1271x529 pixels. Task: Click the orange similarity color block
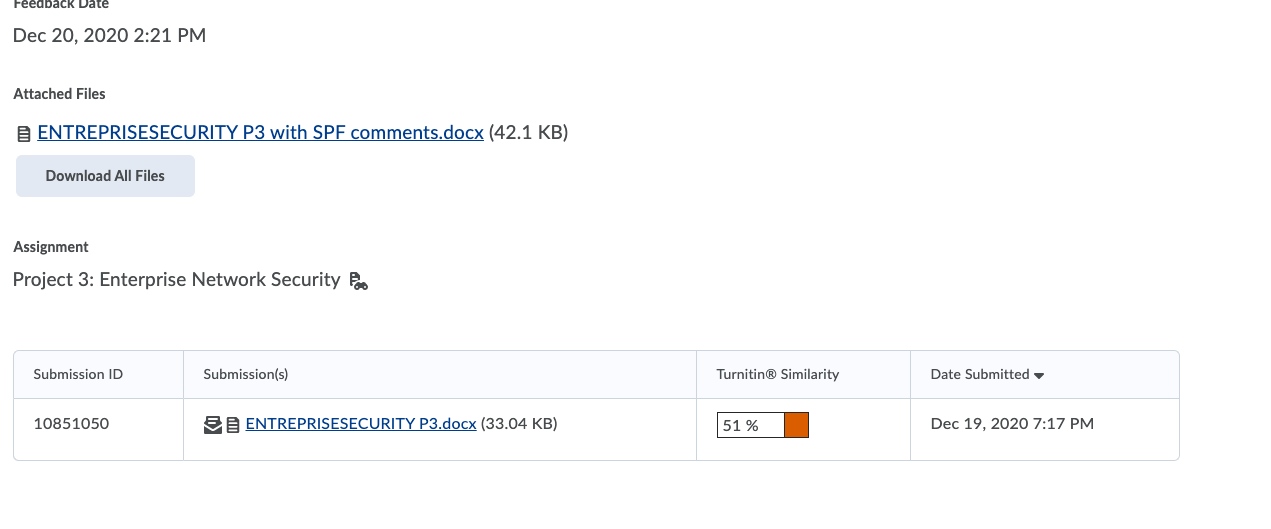click(x=797, y=425)
